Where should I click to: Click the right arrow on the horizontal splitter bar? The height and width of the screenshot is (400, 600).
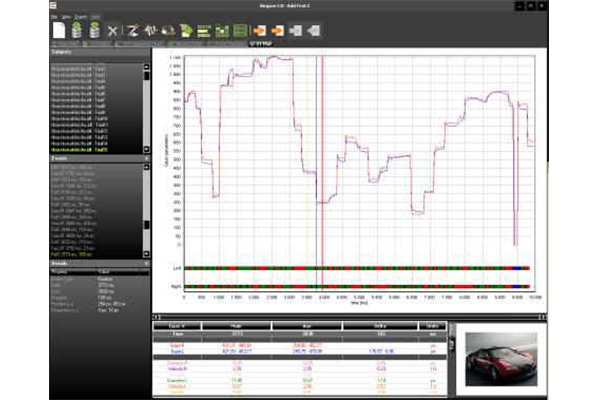pyautogui.click(x=543, y=317)
